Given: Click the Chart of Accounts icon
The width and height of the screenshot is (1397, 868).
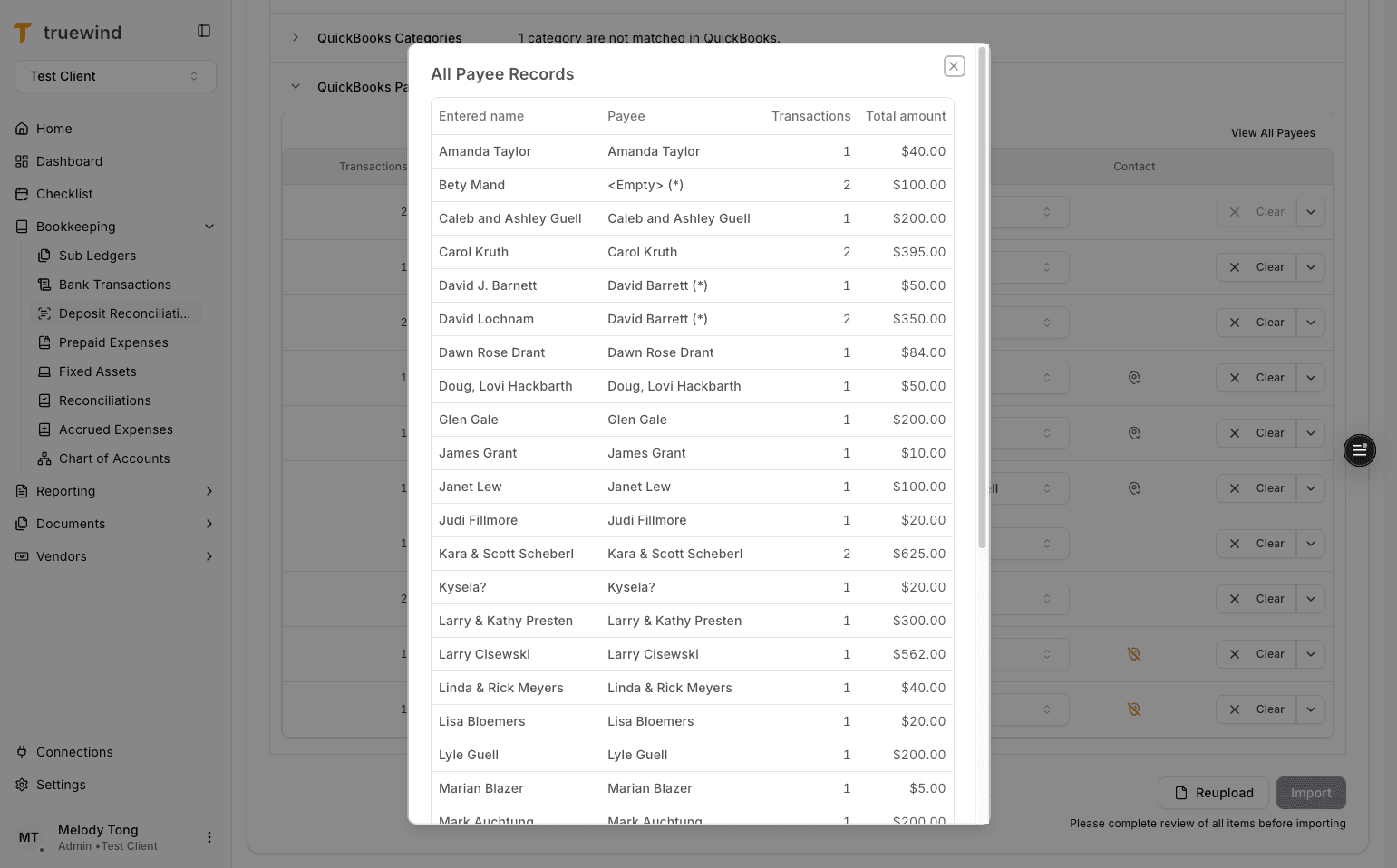Looking at the screenshot, I should pos(44,458).
